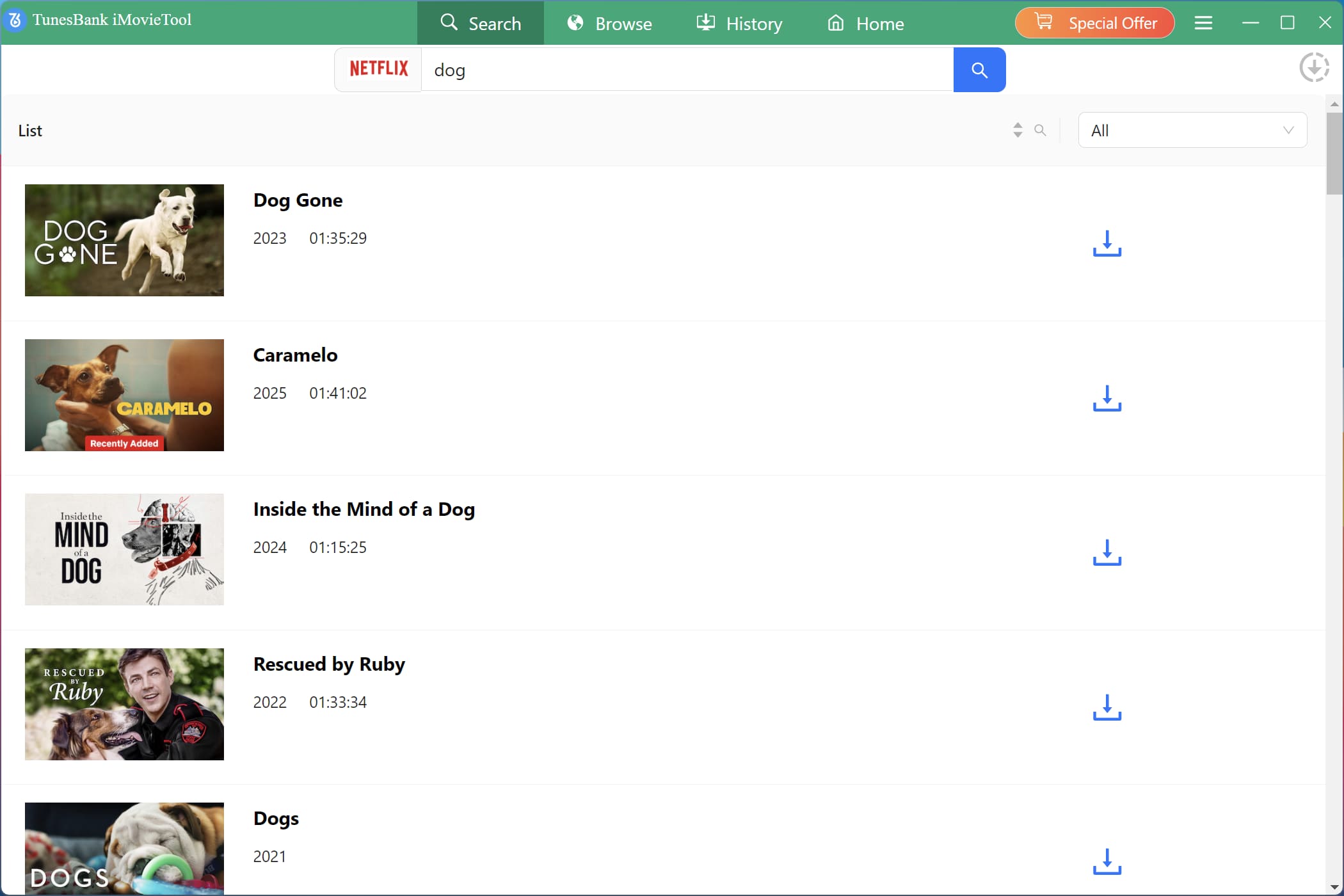Switch streaming service via Netflix logo
Viewport: 1344px width, 896px height.
pos(378,69)
